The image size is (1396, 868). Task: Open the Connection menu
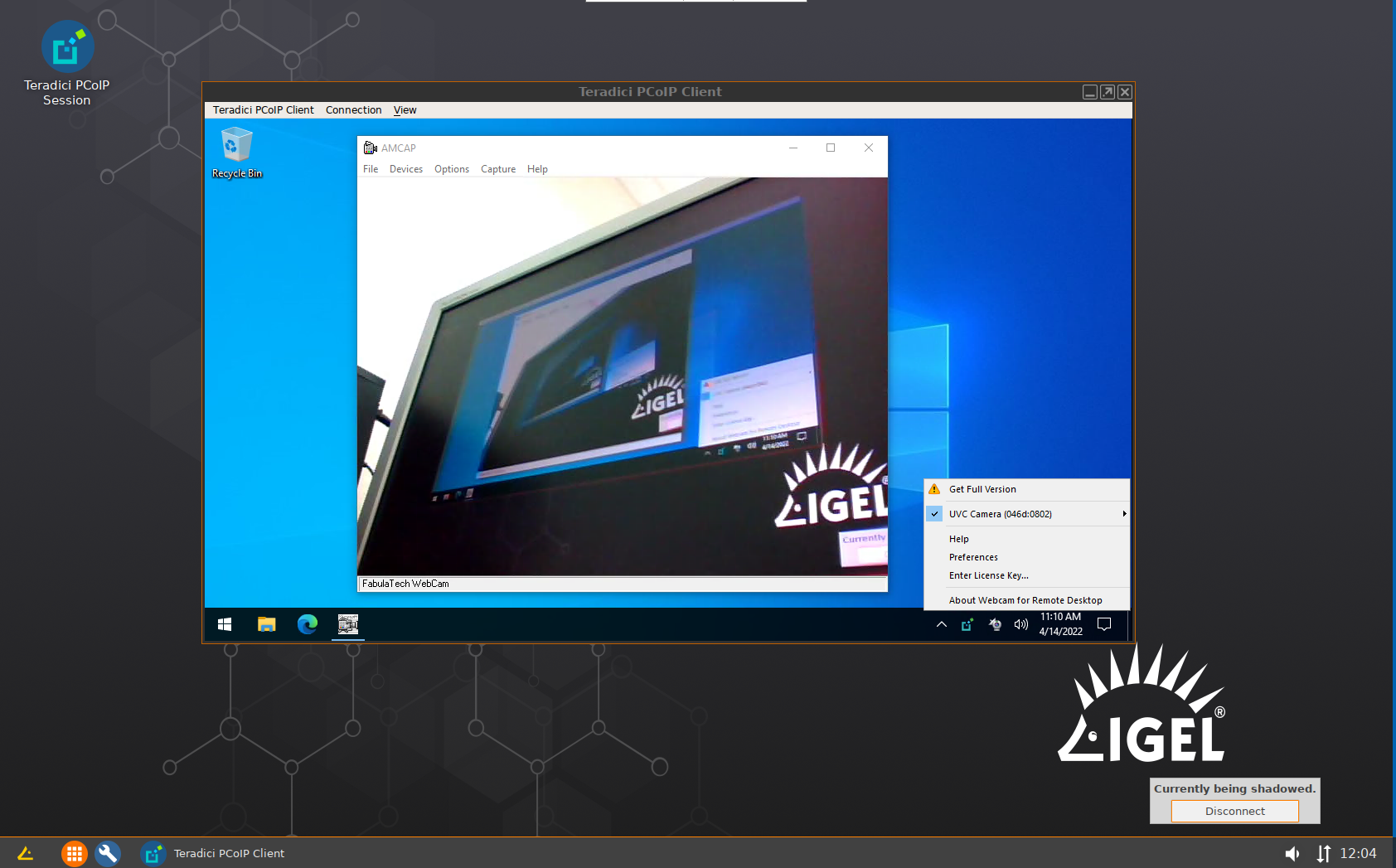coord(354,110)
